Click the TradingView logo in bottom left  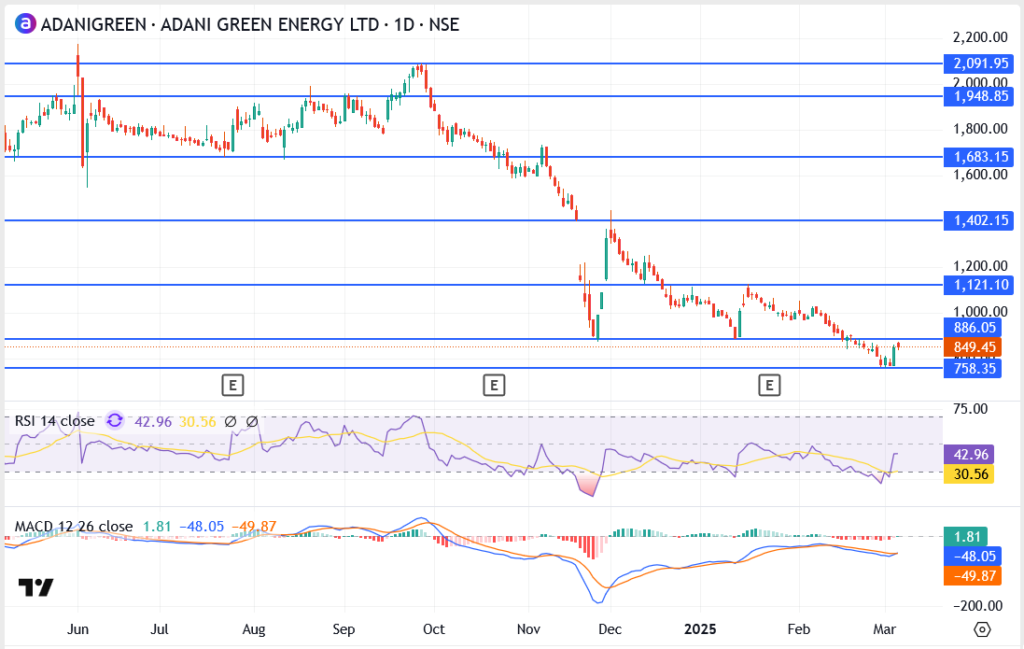coord(36,588)
